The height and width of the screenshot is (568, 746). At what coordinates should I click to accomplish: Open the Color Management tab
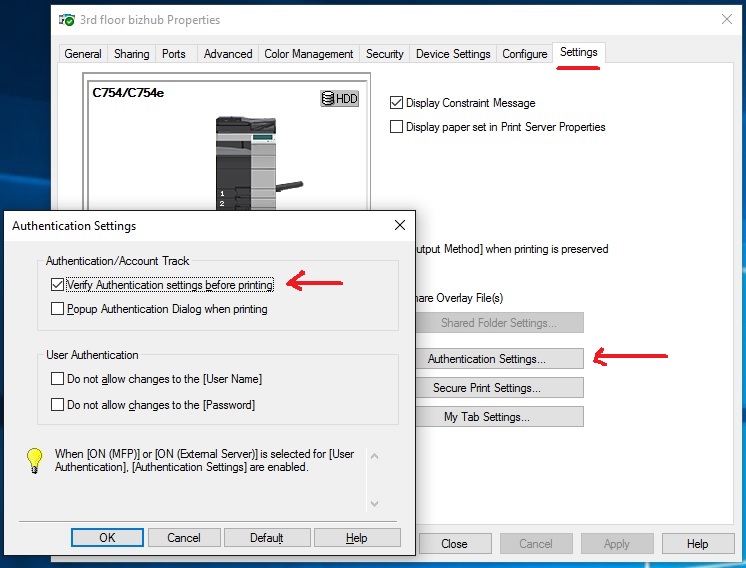[x=308, y=54]
